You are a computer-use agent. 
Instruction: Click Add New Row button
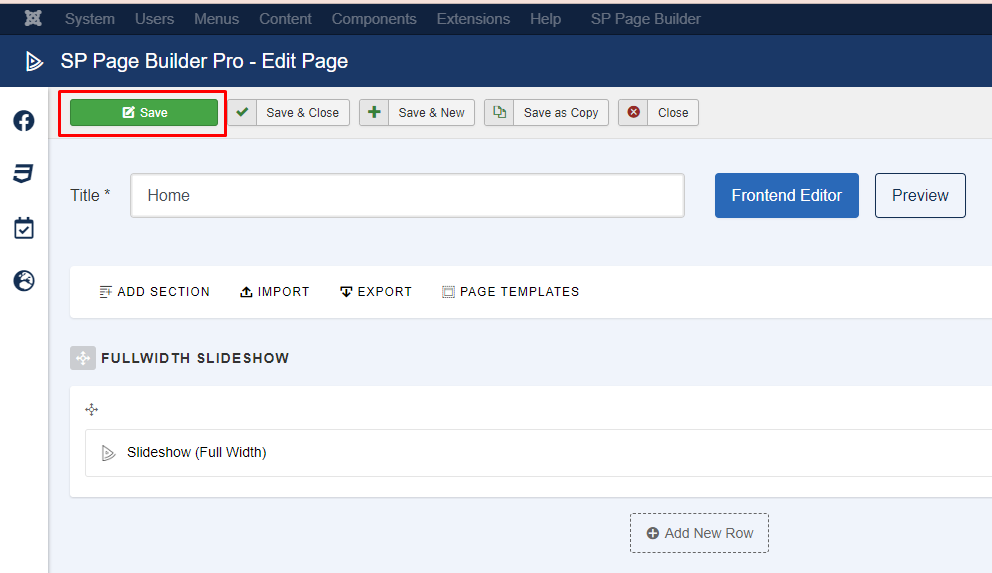[x=699, y=533]
